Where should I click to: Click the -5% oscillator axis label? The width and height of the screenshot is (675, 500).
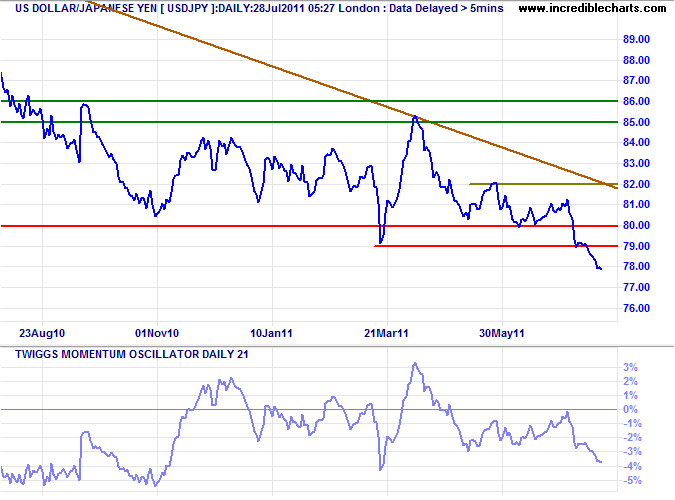632,481
